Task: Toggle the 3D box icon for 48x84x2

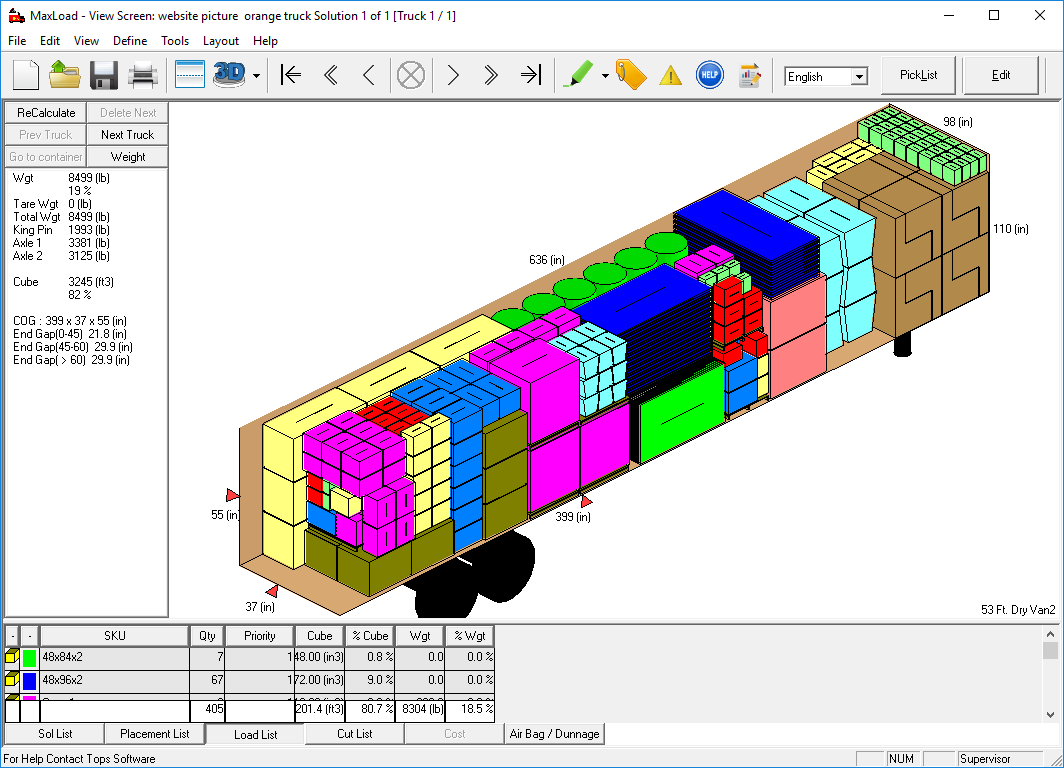Action: click(x=12, y=657)
